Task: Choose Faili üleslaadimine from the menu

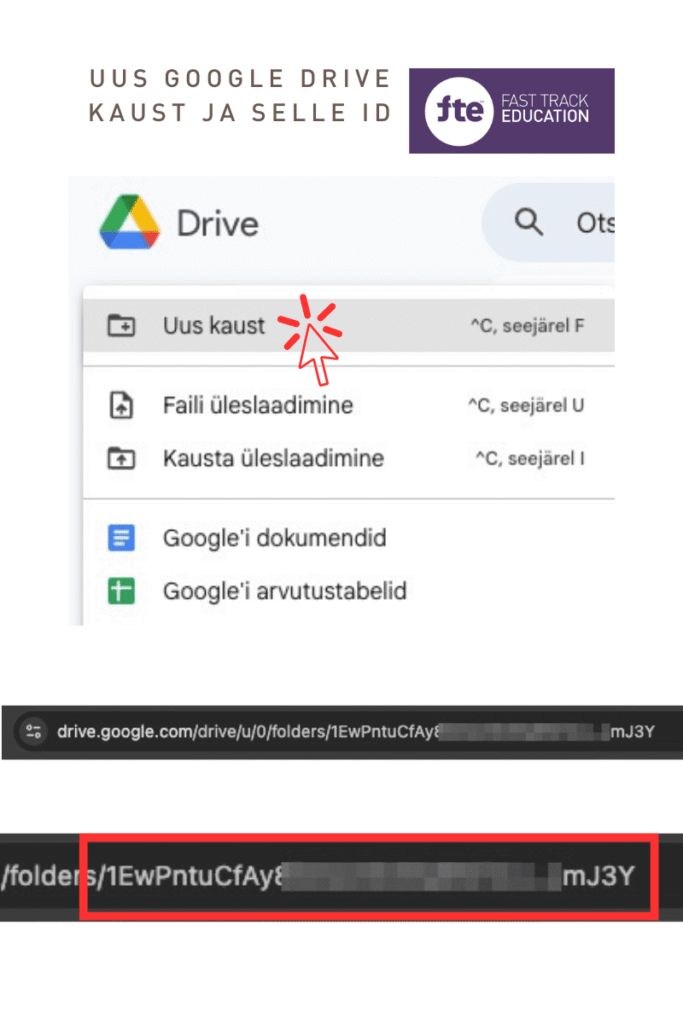Action: point(349,405)
